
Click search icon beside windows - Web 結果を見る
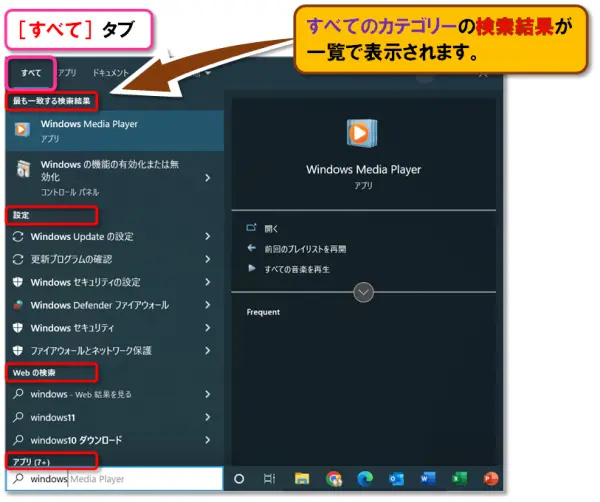pos(18,394)
